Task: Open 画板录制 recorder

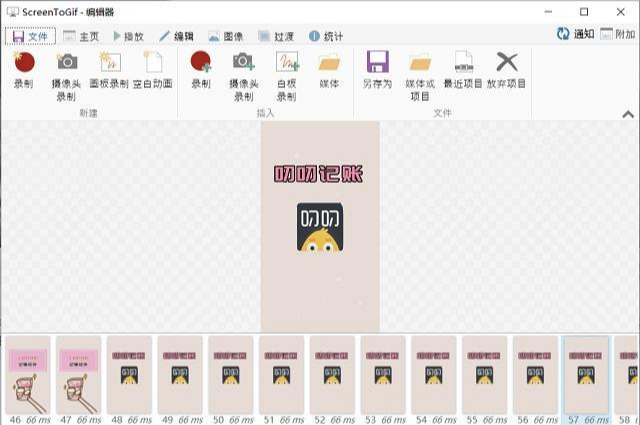Action: pos(109,70)
